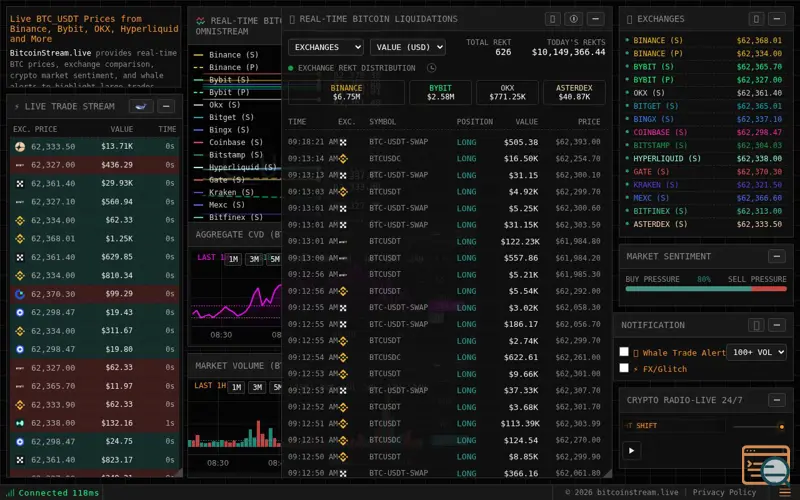Click the lightning icon beside Live Trade Stream title

[17, 107]
